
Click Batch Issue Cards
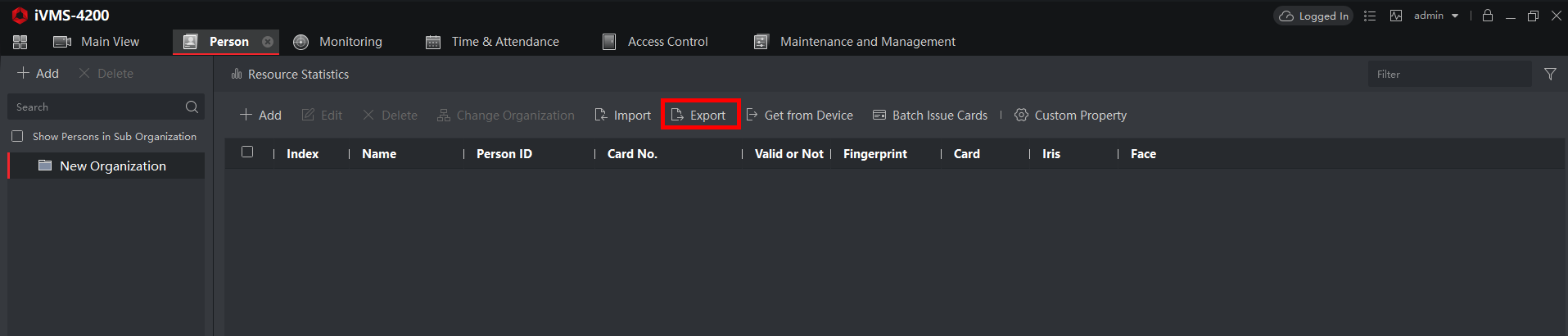(930, 115)
